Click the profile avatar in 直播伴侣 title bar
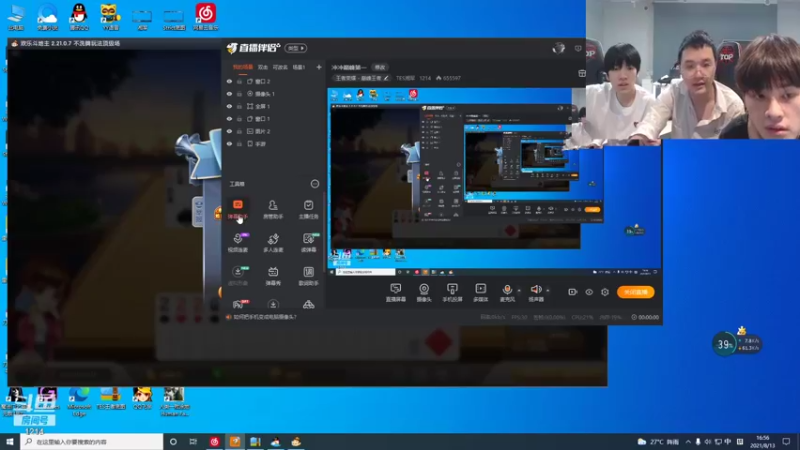The width and height of the screenshot is (800, 450). pos(559,48)
